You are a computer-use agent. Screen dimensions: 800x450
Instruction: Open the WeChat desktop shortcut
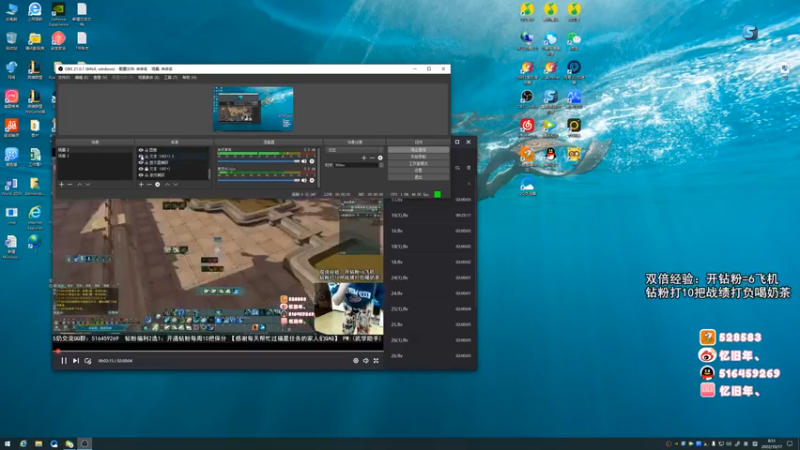click(574, 40)
